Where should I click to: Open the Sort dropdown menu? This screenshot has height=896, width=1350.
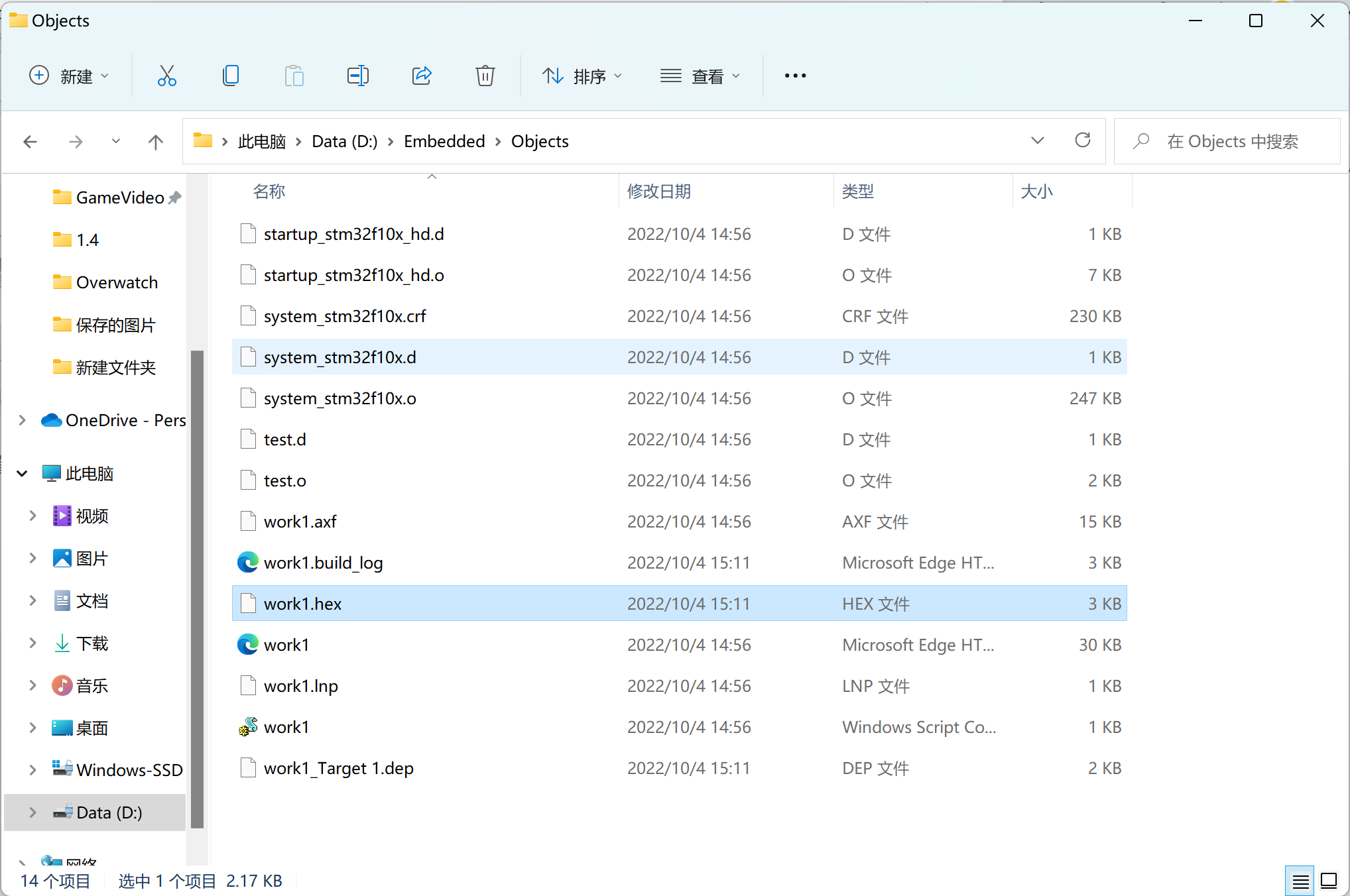point(582,76)
